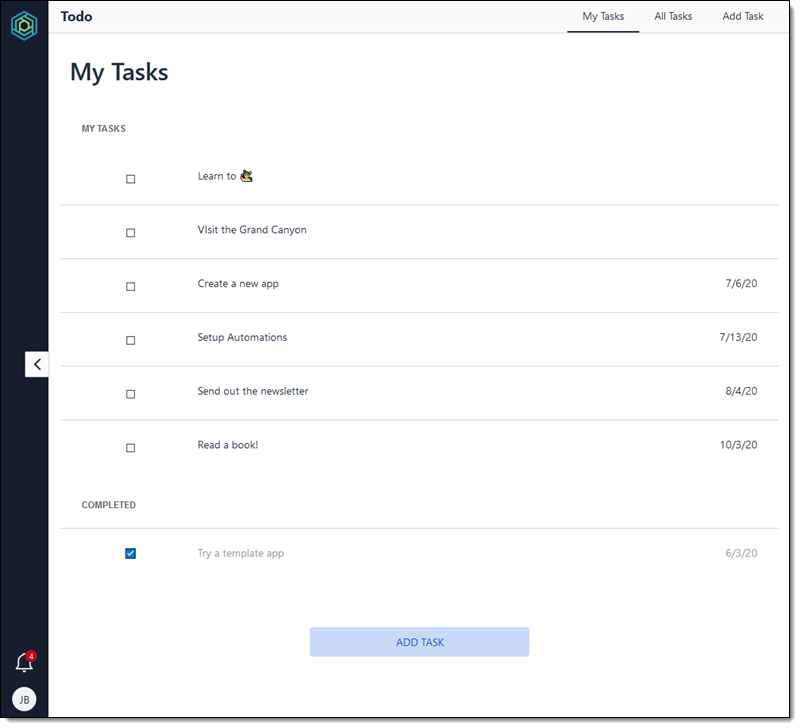
Task: Tick the 'Create a new app' checkbox
Action: click(130, 287)
